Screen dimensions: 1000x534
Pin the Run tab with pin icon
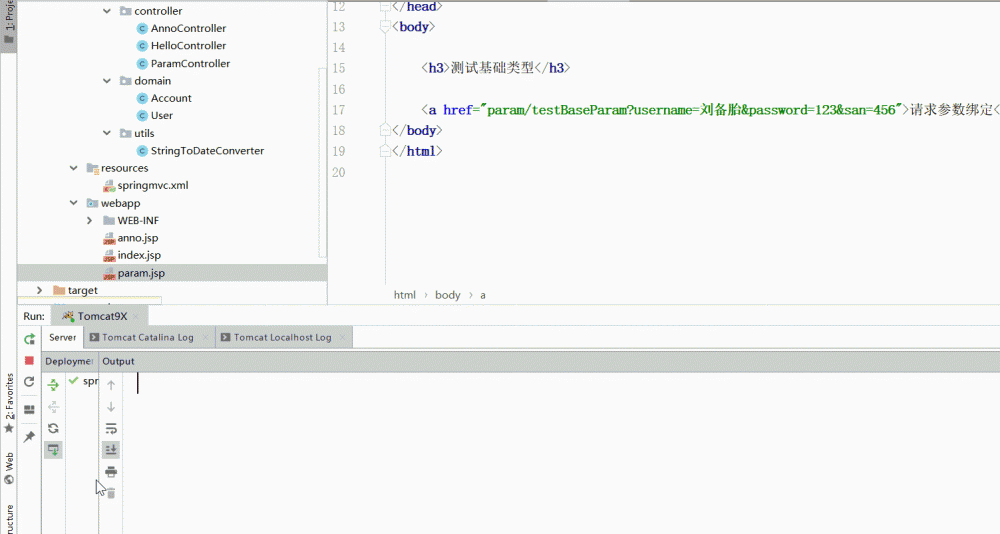click(29, 436)
